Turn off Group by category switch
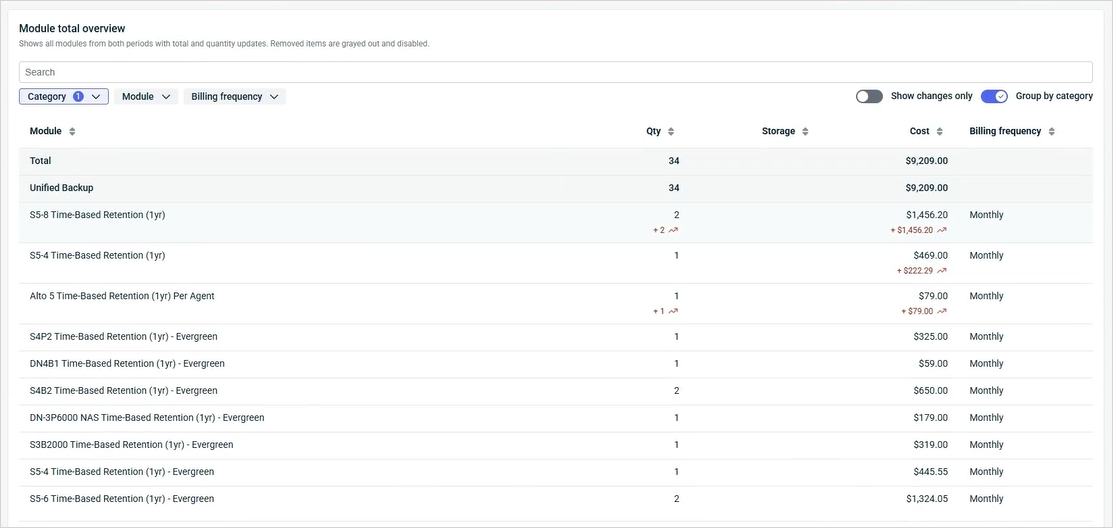 [993, 97]
